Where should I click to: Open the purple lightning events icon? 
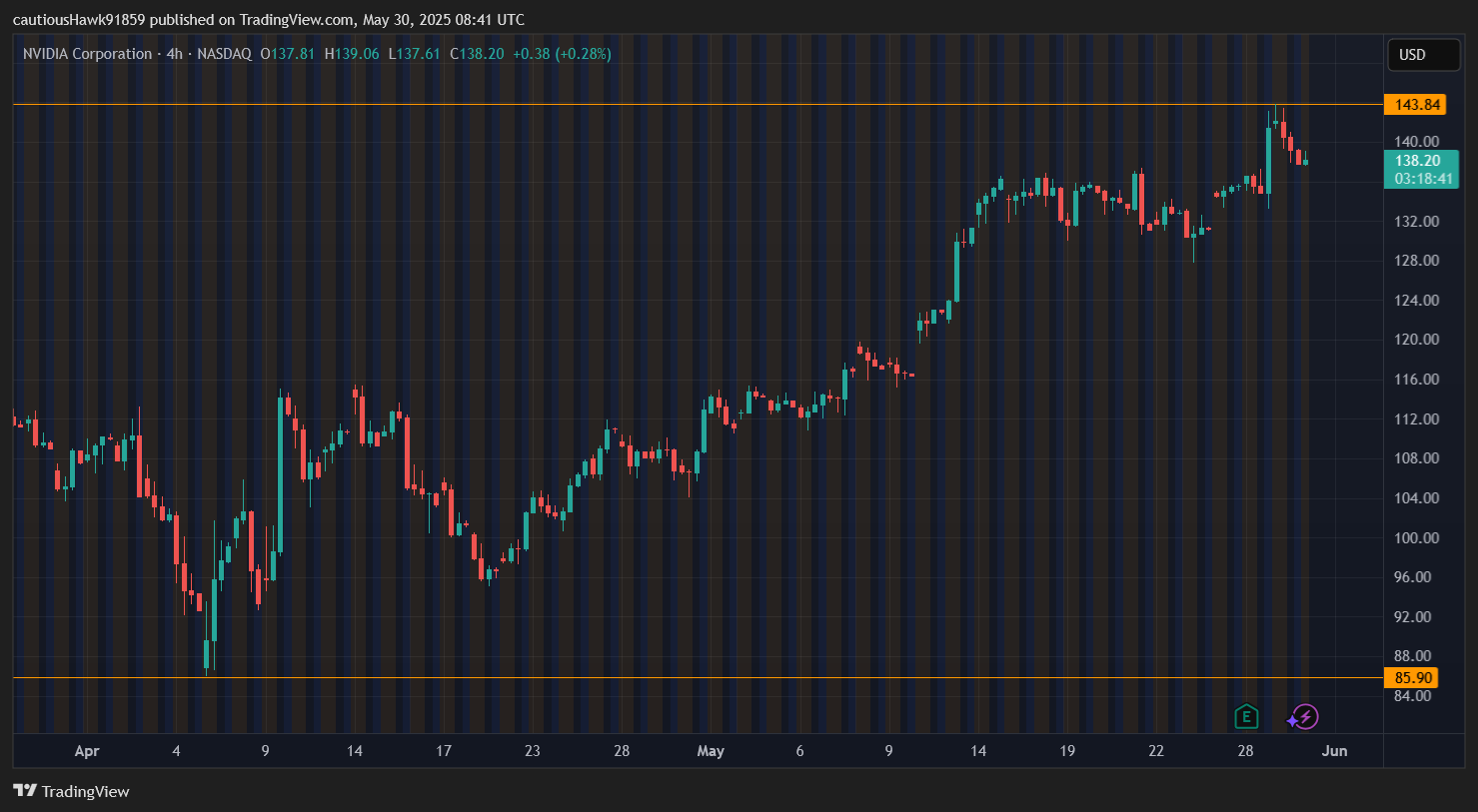click(x=1303, y=716)
